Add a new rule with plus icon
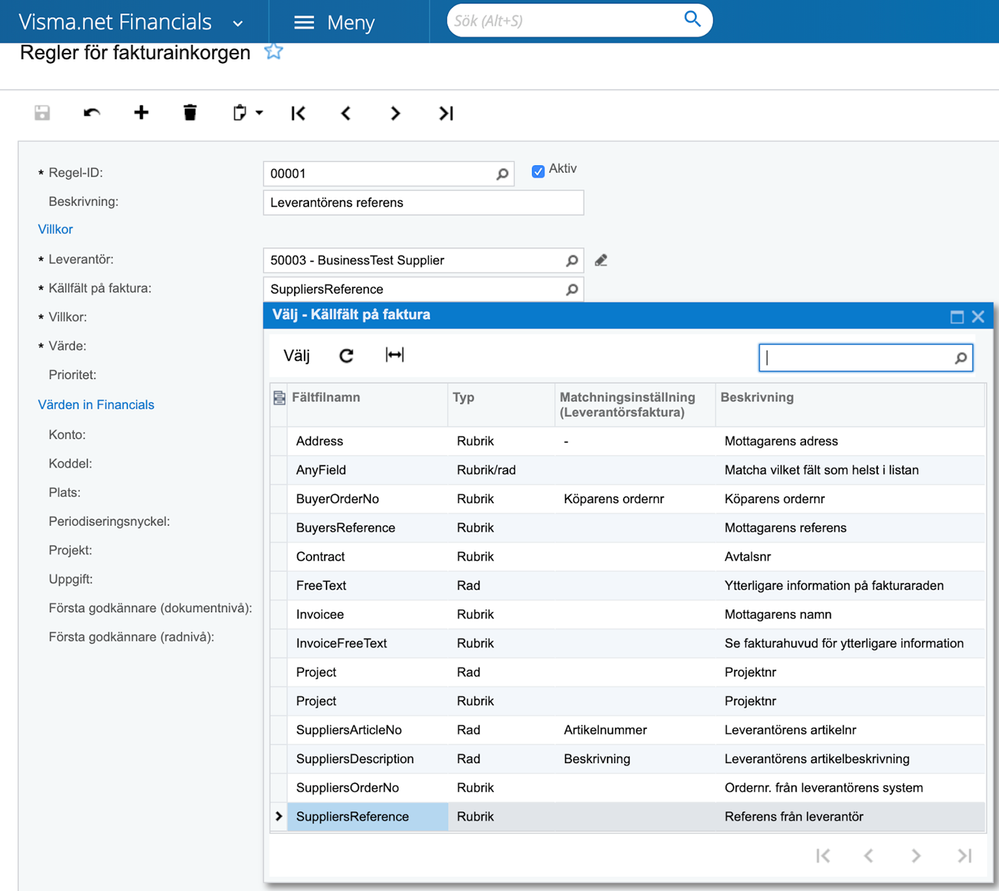The image size is (999, 891). coord(141,113)
